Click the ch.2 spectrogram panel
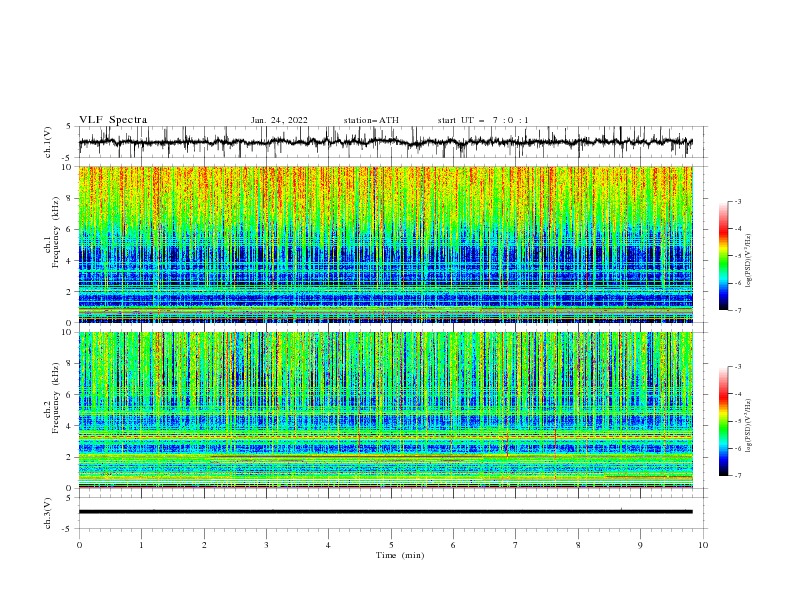The width and height of the screenshot is (792, 612). 385,410
